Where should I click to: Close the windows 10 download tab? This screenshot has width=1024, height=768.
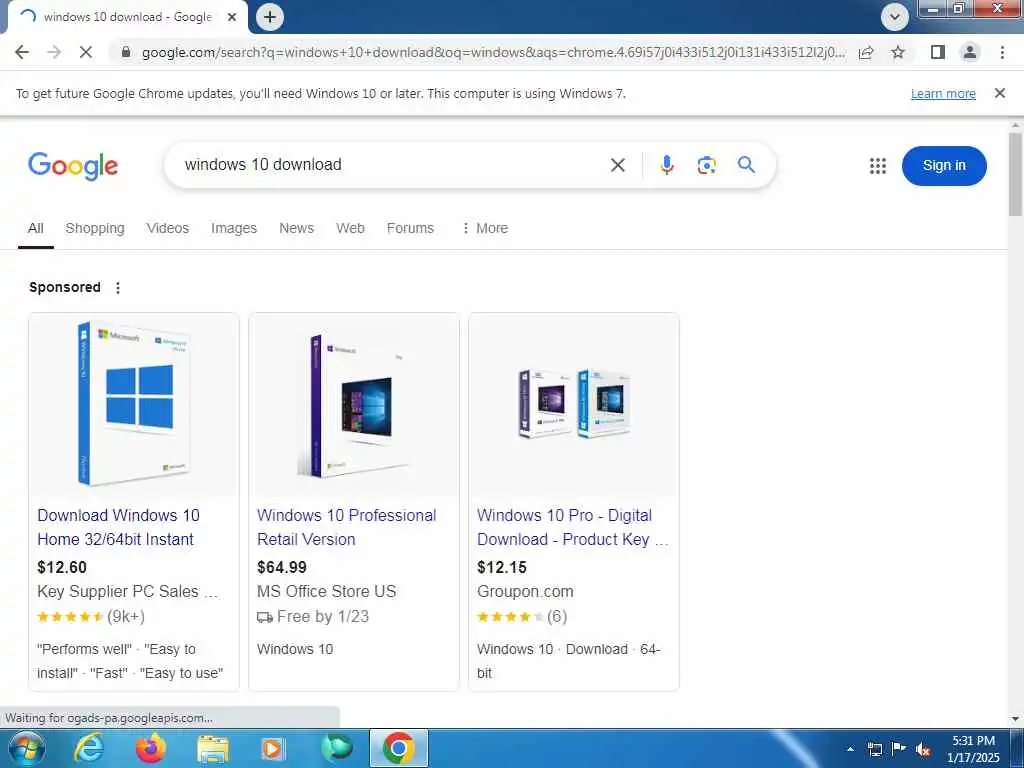(232, 17)
